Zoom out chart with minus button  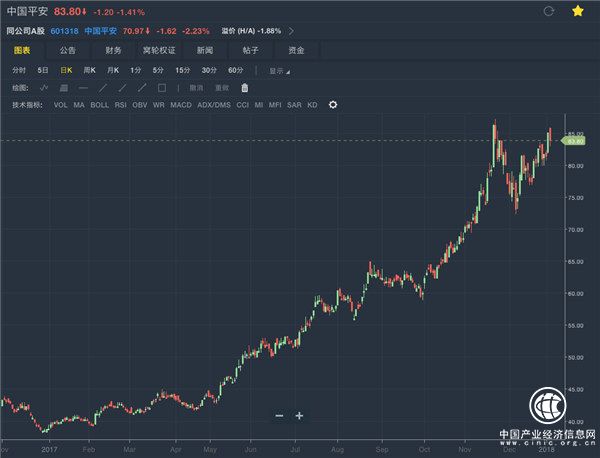[x=279, y=415]
